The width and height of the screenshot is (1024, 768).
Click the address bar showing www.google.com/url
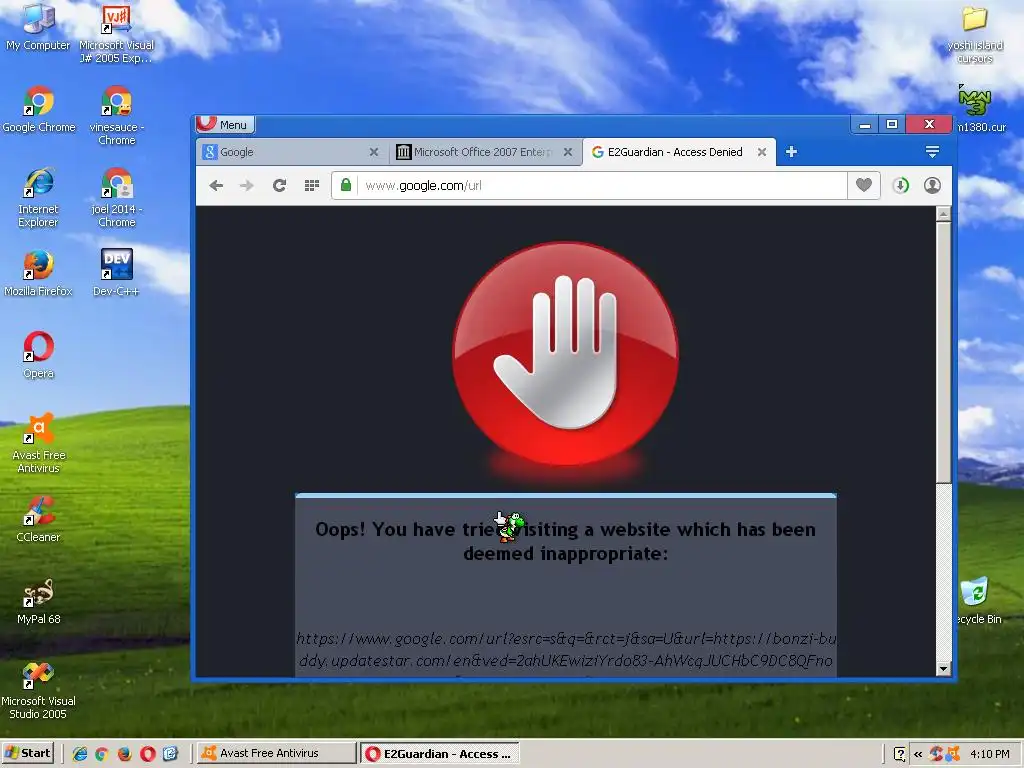coord(589,185)
